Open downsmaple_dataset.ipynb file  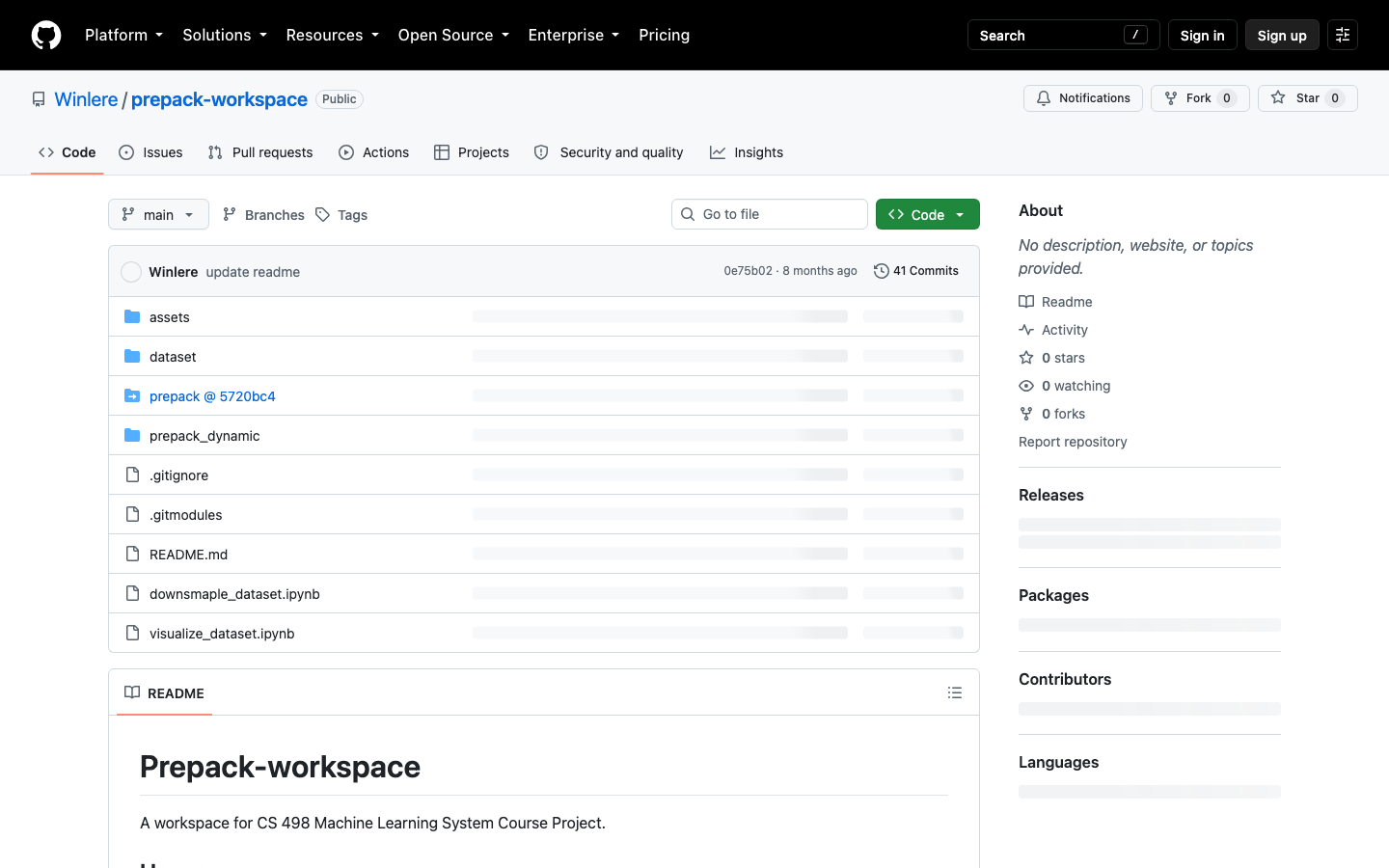[234, 594]
